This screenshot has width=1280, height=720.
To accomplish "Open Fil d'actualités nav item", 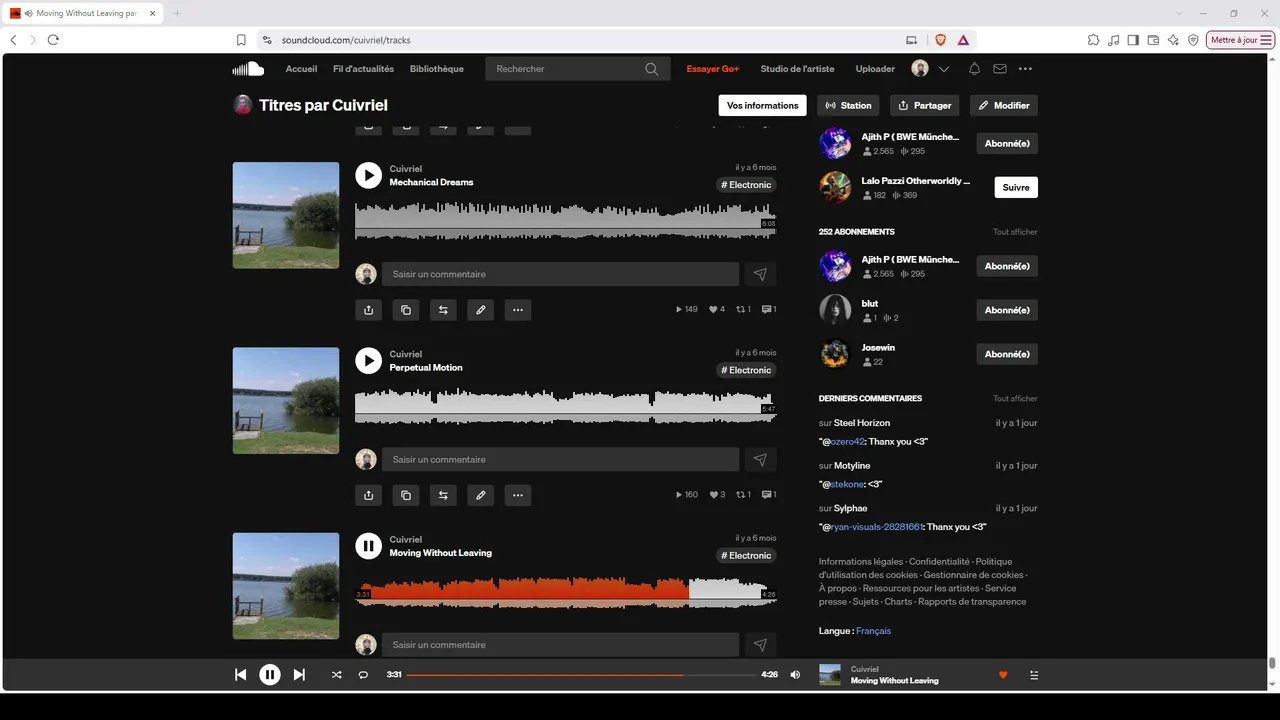I will (363, 69).
